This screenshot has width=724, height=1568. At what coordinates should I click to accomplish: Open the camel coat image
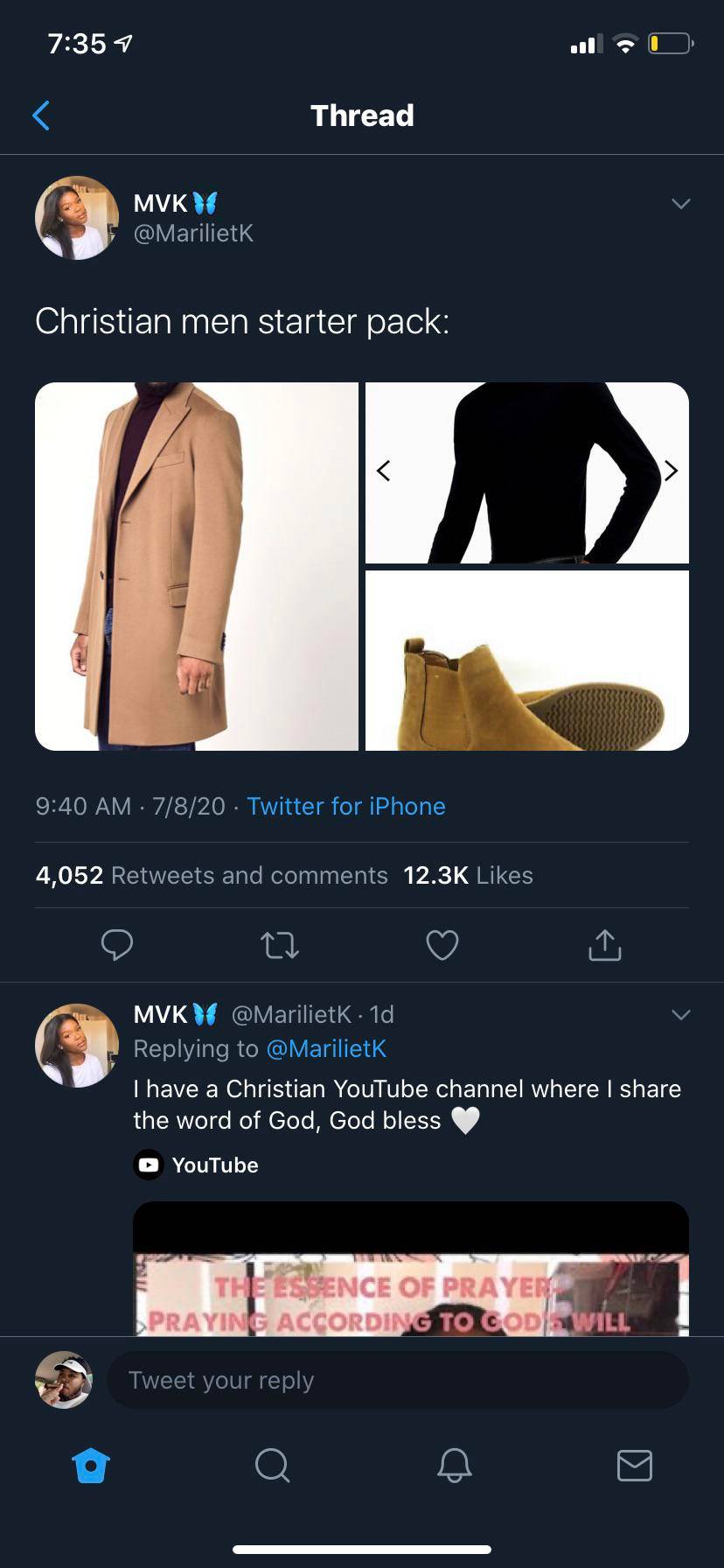click(x=197, y=566)
